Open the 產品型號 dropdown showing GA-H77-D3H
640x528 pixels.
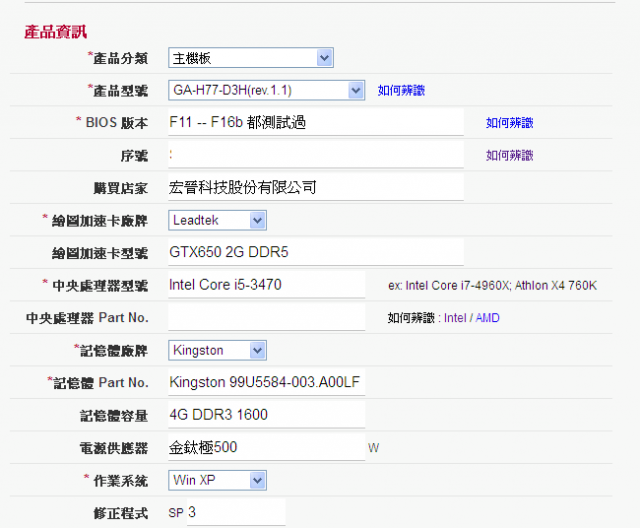[266, 90]
